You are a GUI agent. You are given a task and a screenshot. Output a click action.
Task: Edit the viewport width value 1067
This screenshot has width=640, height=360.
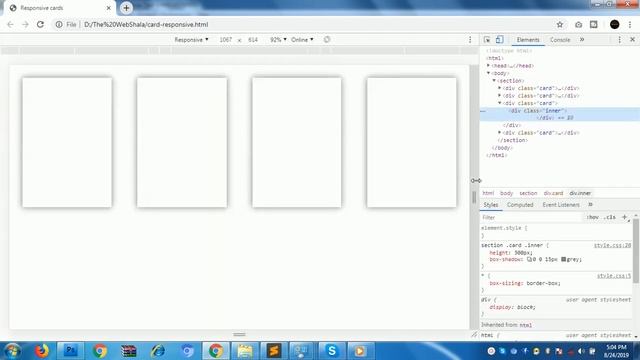pyautogui.click(x=226, y=40)
